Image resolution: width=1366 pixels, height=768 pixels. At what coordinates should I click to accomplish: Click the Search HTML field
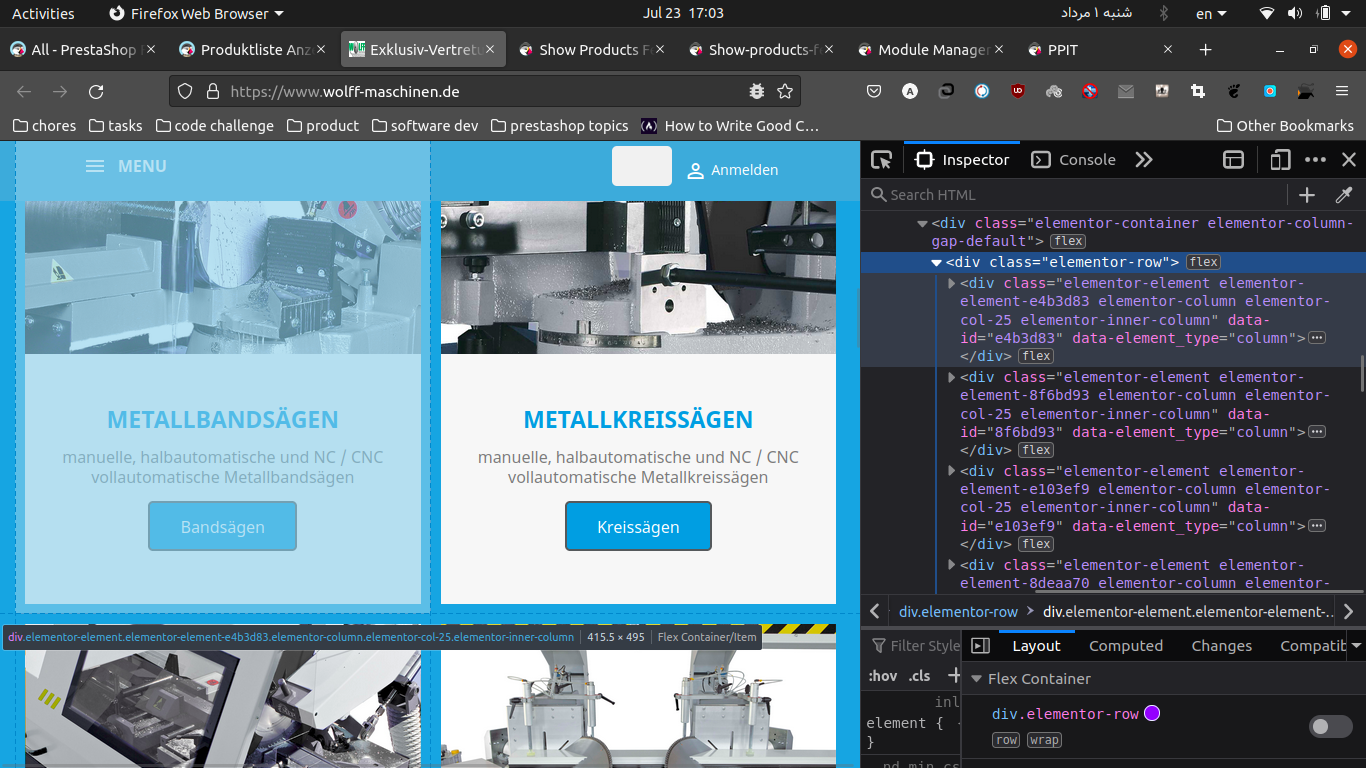tap(1076, 195)
